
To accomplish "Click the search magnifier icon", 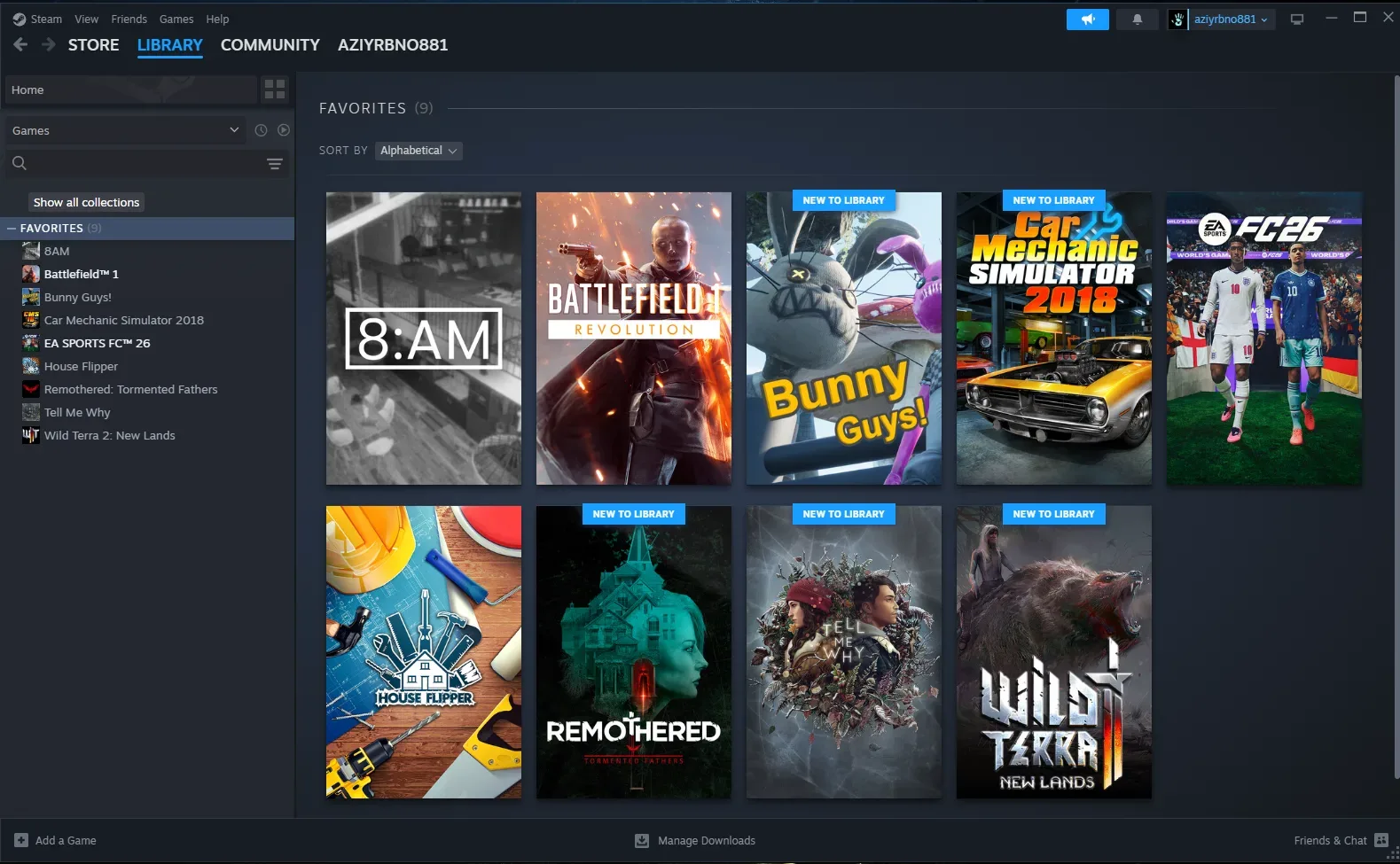I will (x=20, y=163).
